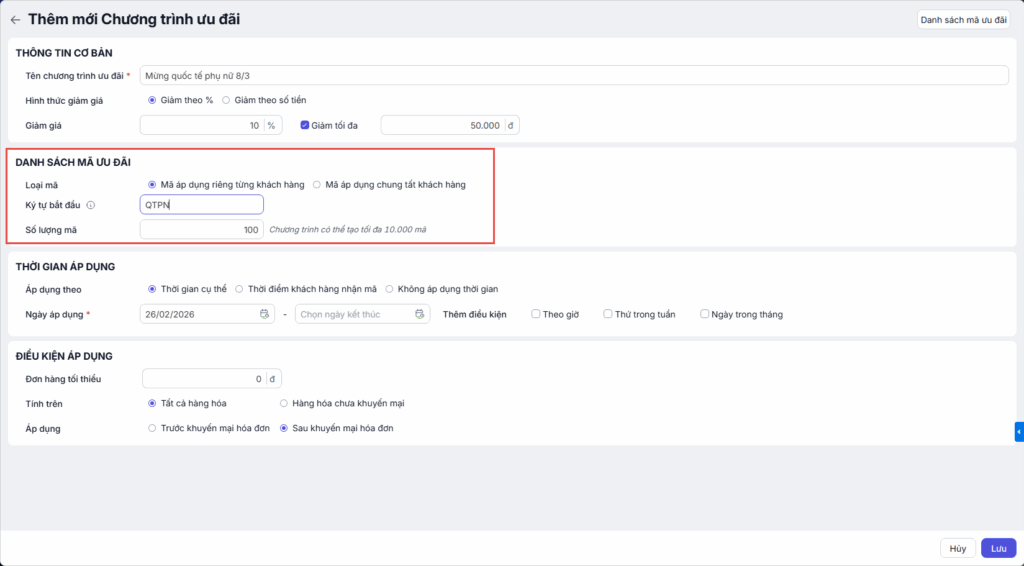Click the info icon beside Ký tự bắt đầu
This screenshot has height=566, width=1024.
tap(91, 205)
